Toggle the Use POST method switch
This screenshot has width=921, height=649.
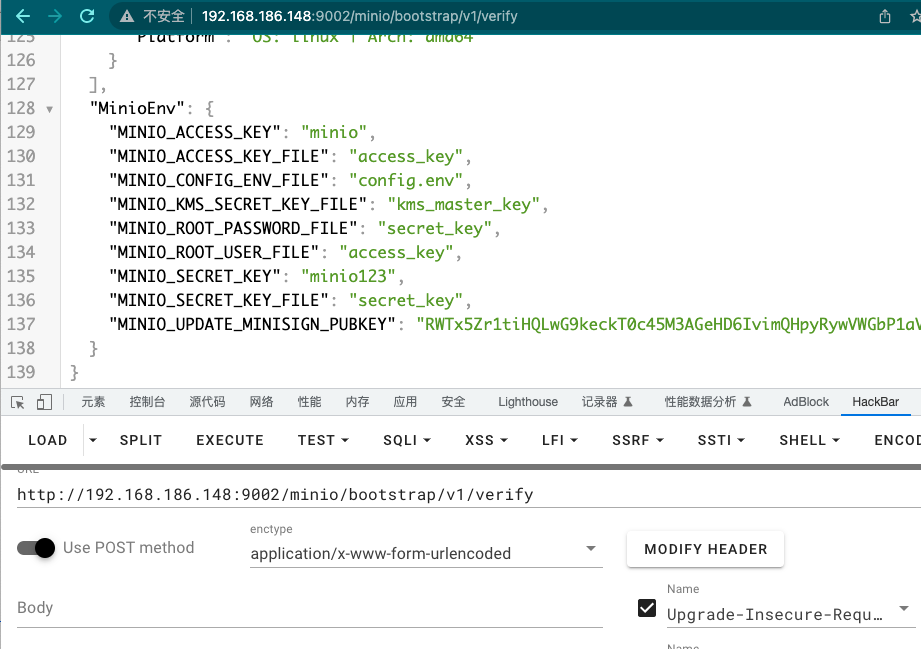[36, 548]
